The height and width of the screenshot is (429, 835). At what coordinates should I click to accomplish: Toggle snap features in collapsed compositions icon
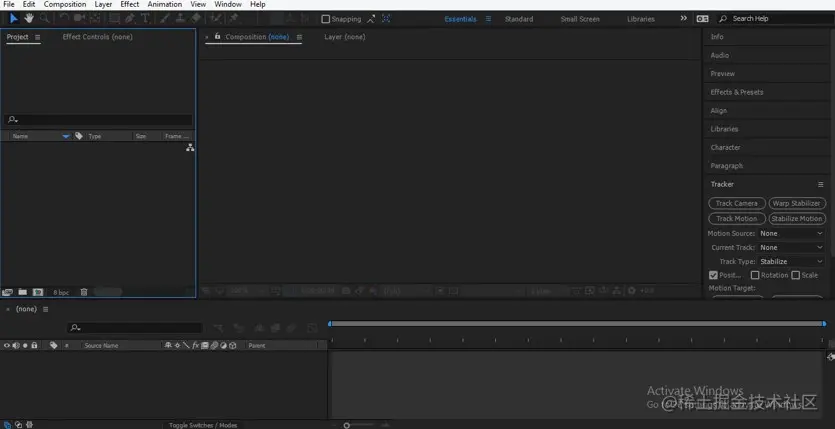[x=387, y=19]
